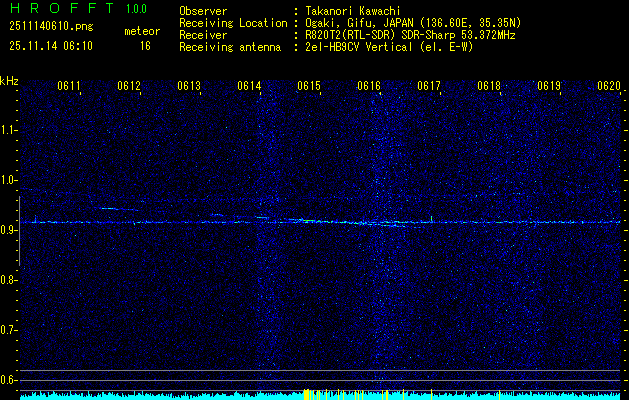The width and height of the screenshot is (629, 400).
Task: Click the 1.1 kHz frequency label
Action: [x=8, y=130]
